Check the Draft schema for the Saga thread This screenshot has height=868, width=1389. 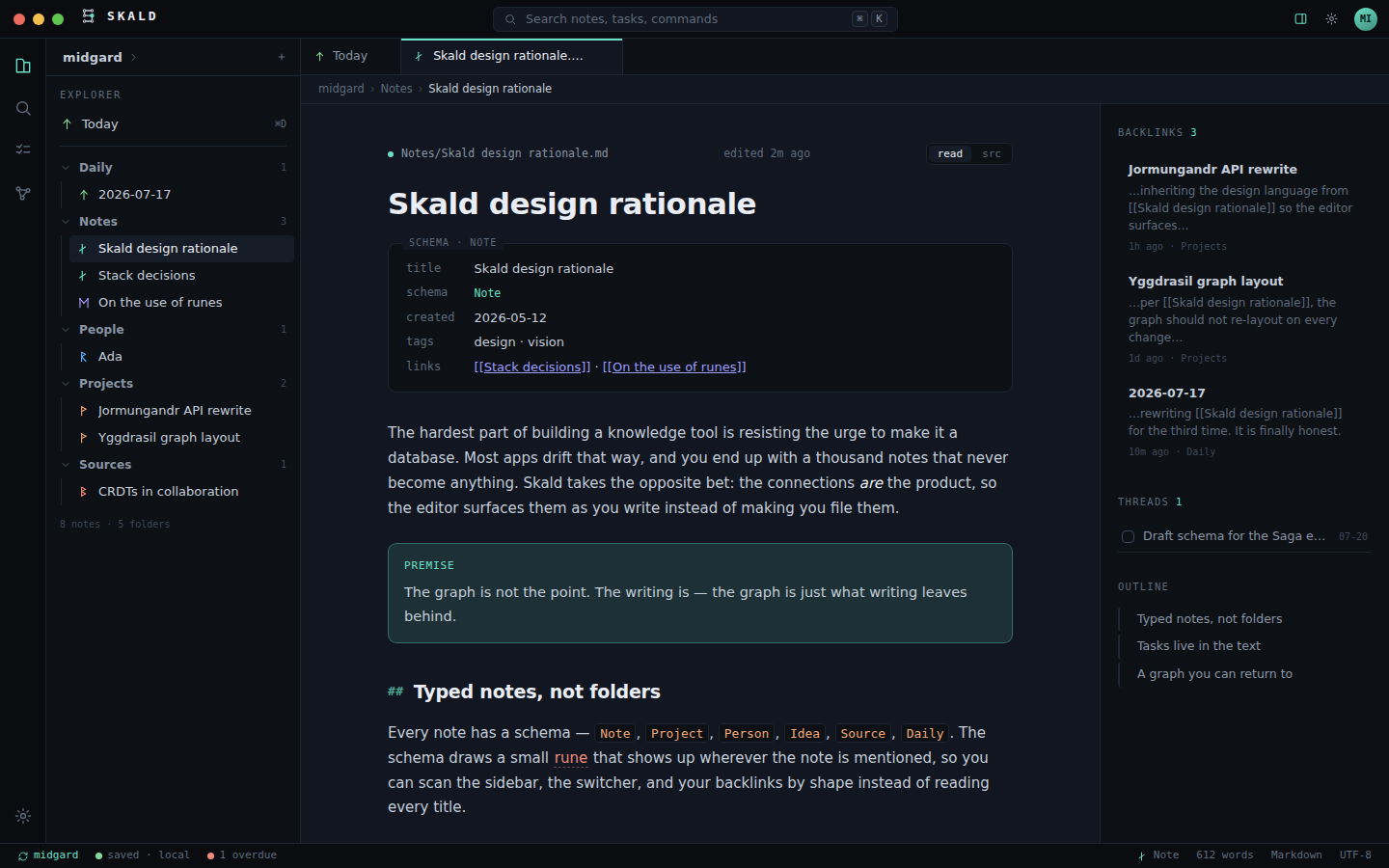click(1128, 536)
